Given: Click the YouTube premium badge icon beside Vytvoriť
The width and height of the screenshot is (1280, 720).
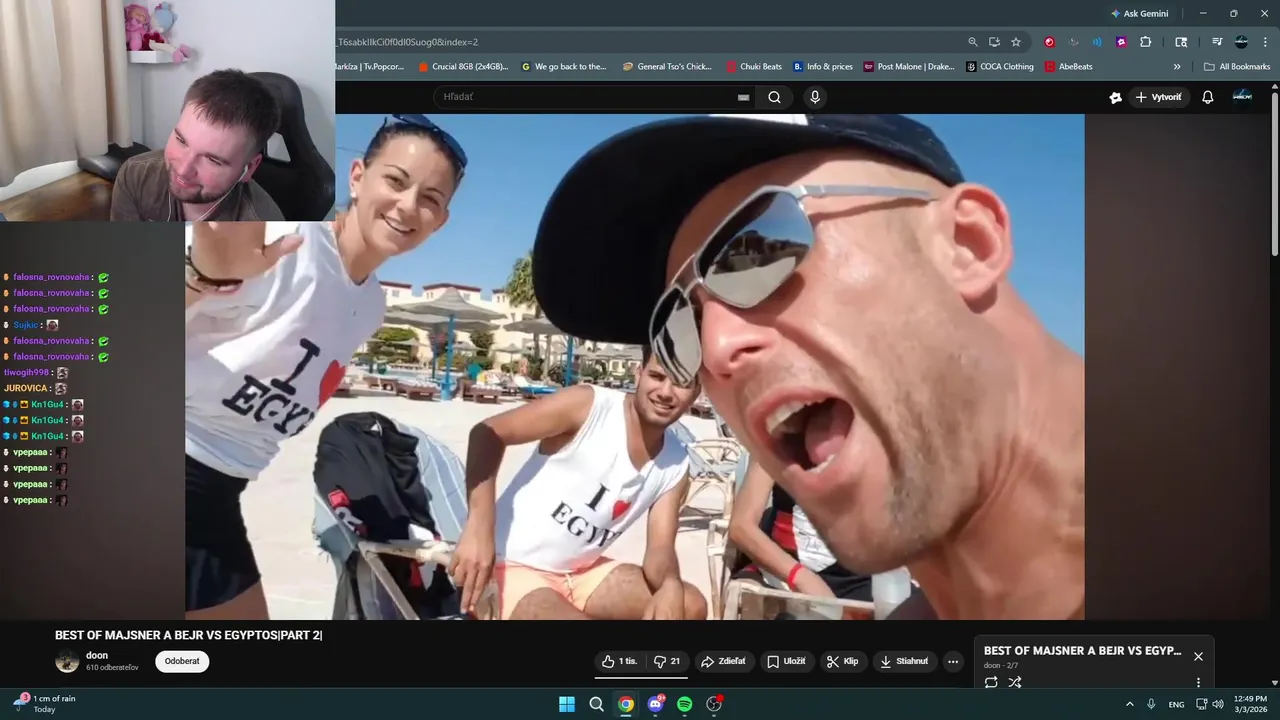Looking at the screenshot, I should click(1115, 97).
